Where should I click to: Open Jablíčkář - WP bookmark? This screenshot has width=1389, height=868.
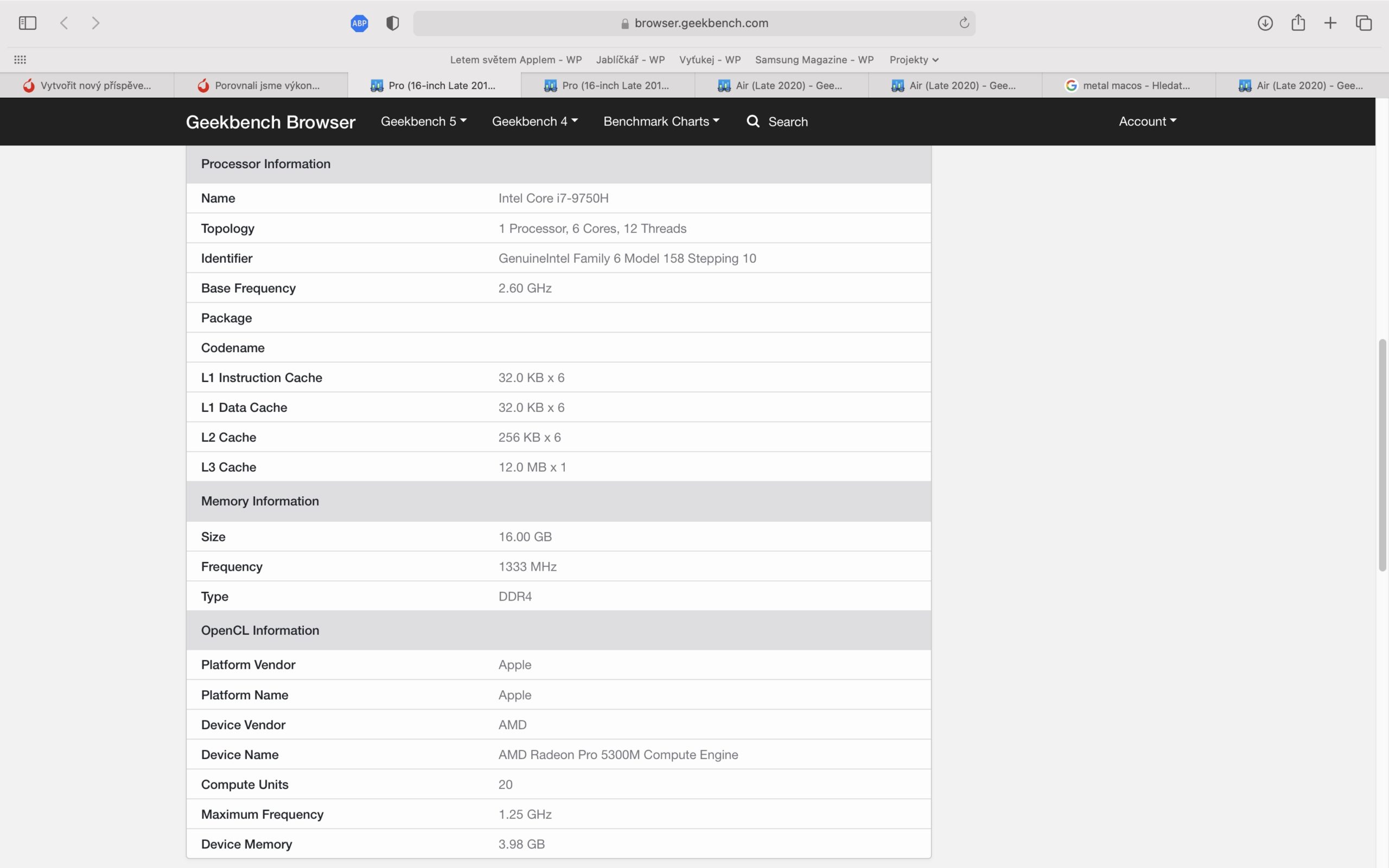tap(630, 60)
